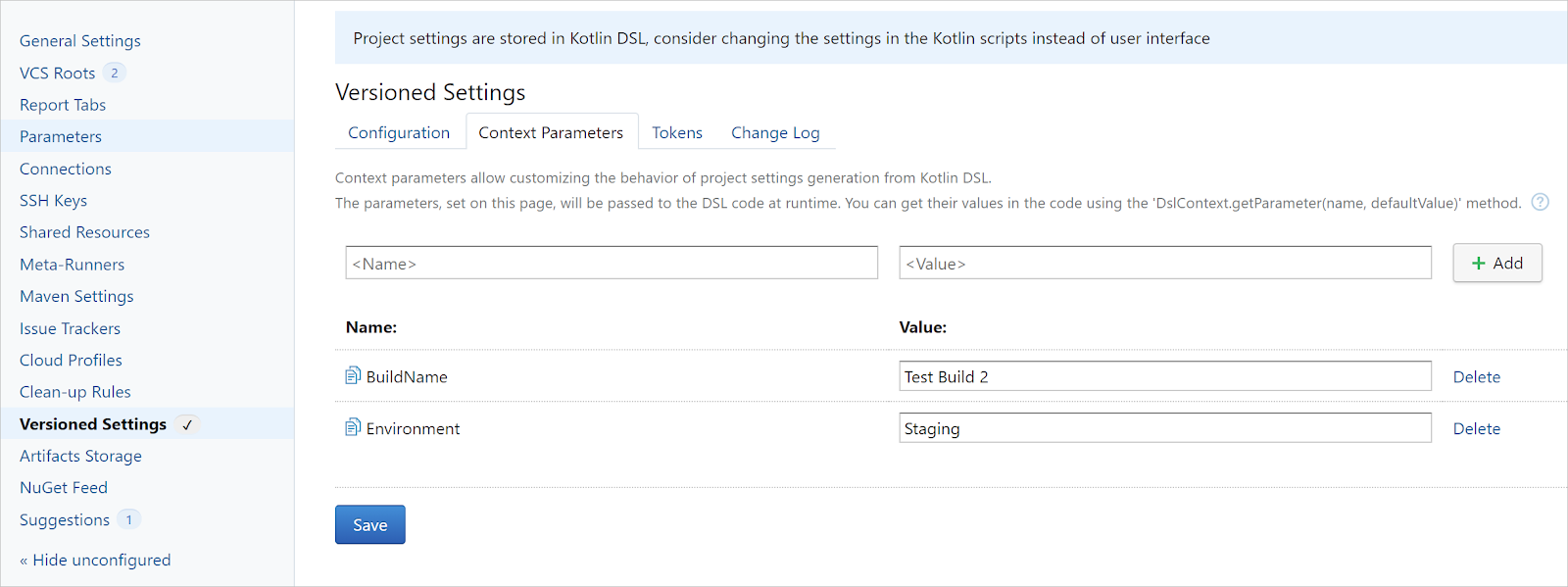Select the Context Parameters tab
Viewport: 1568px width, 587px height.
551,132
